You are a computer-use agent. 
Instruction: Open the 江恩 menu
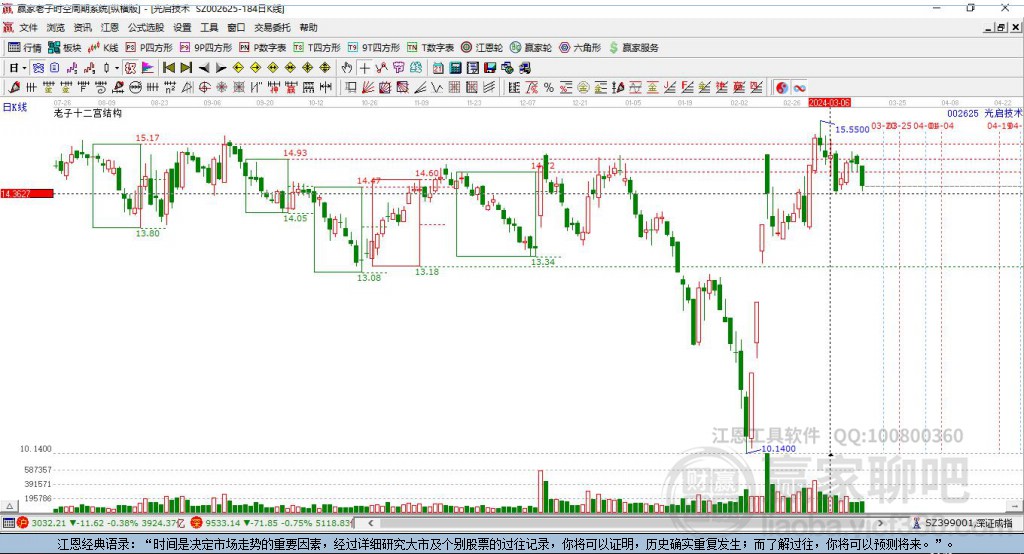coord(110,27)
